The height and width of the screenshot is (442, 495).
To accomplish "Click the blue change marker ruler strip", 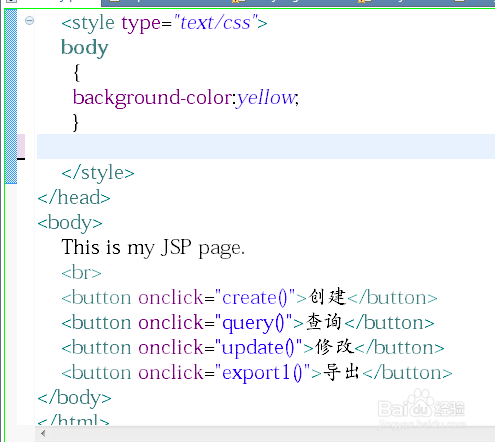I will coord(11,97).
